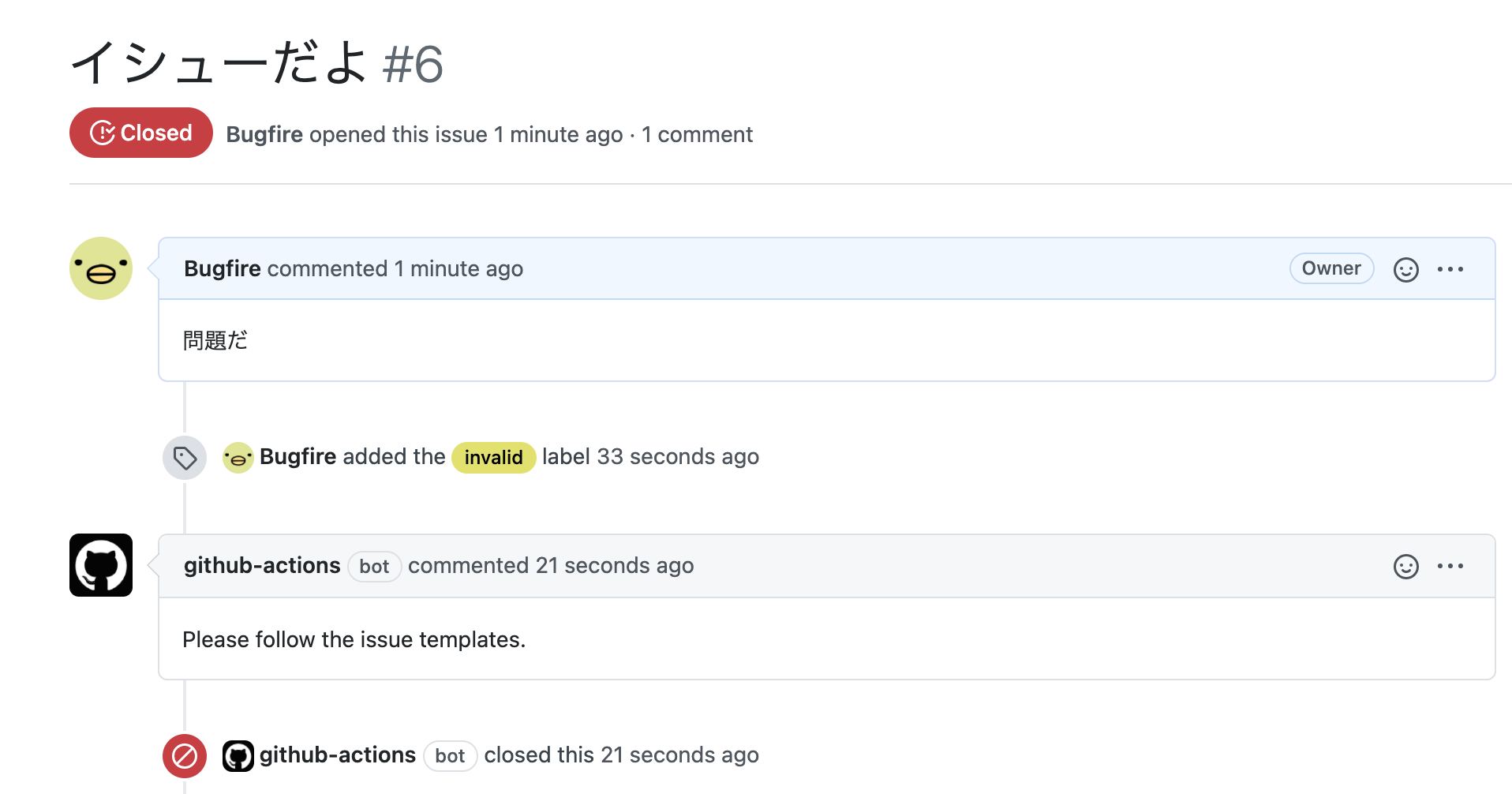Click the tag icon beside the invalid label event
The width and height of the screenshot is (1512, 794).
point(184,457)
